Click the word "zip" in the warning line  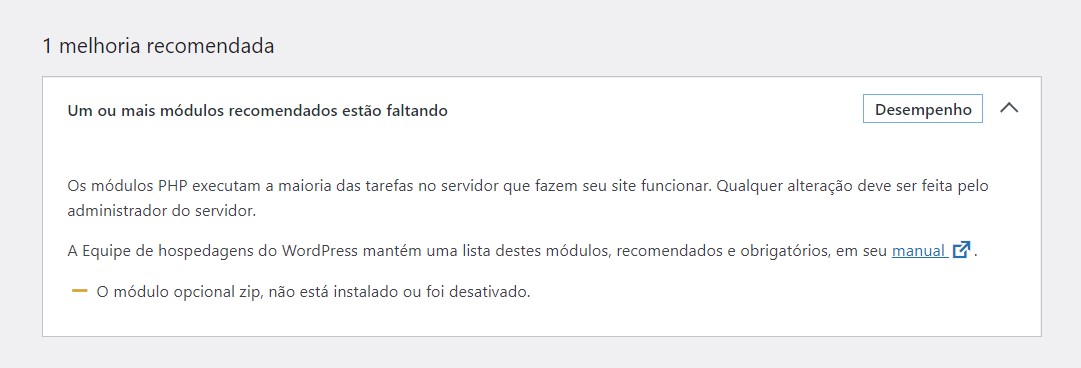point(249,292)
